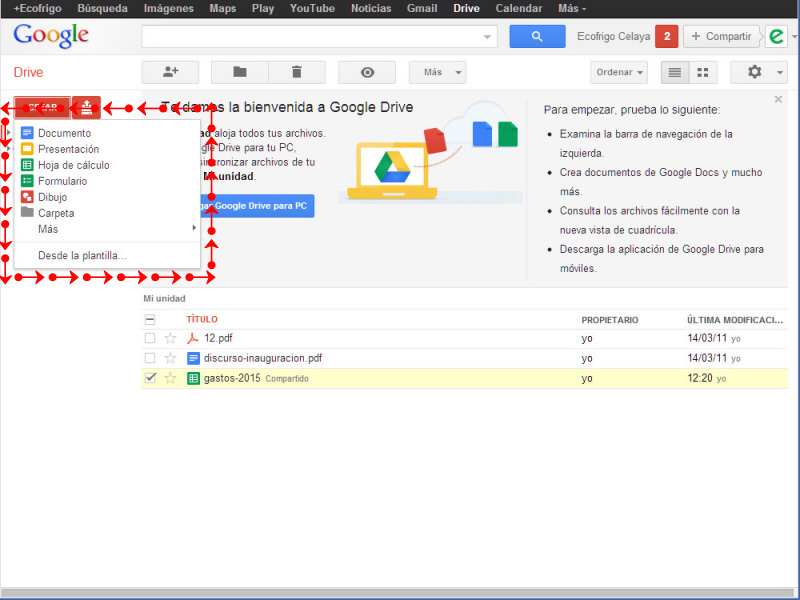This screenshot has width=800, height=600.
Task: Open the discurso-inauguracion.pdf file
Action: (x=263, y=358)
